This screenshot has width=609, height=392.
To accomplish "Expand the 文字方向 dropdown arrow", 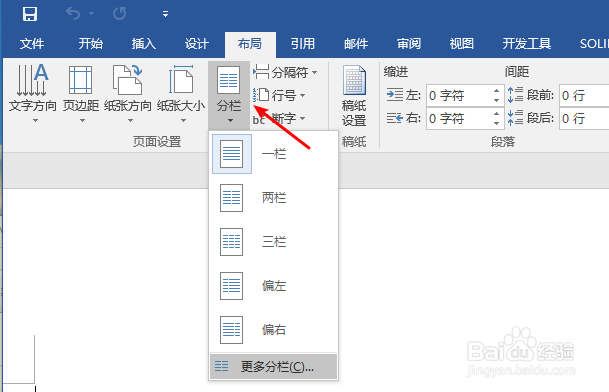I will [x=35, y=120].
